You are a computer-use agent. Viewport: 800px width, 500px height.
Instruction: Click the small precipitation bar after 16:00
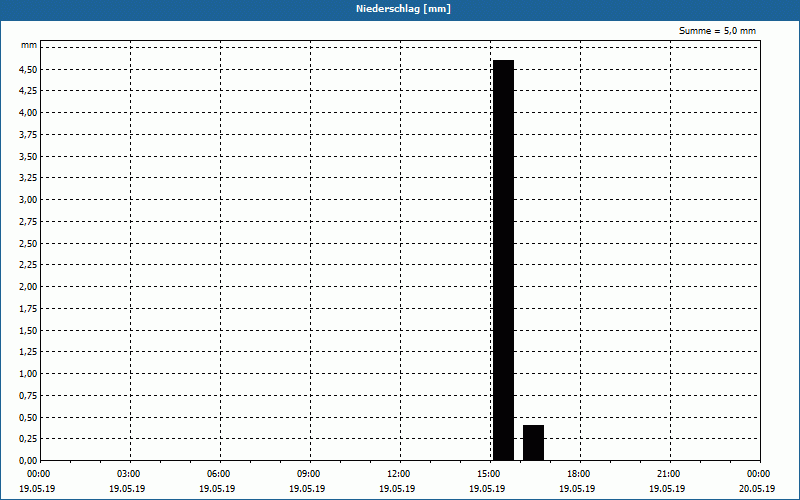(x=533, y=443)
